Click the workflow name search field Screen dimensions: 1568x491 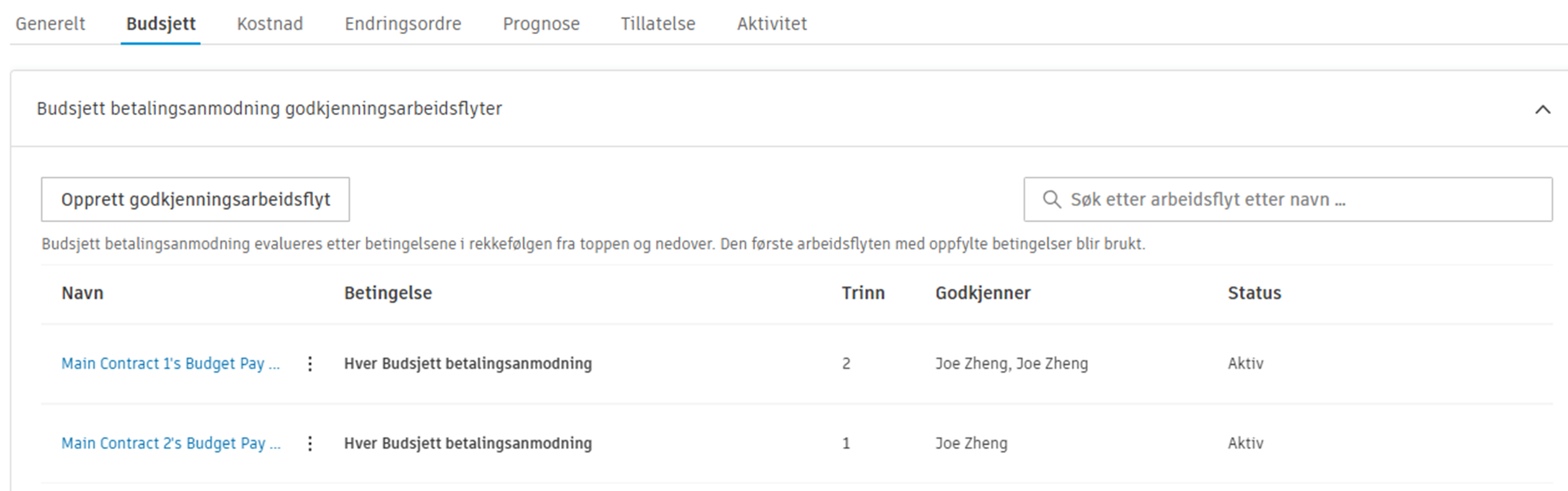(x=1299, y=199)
